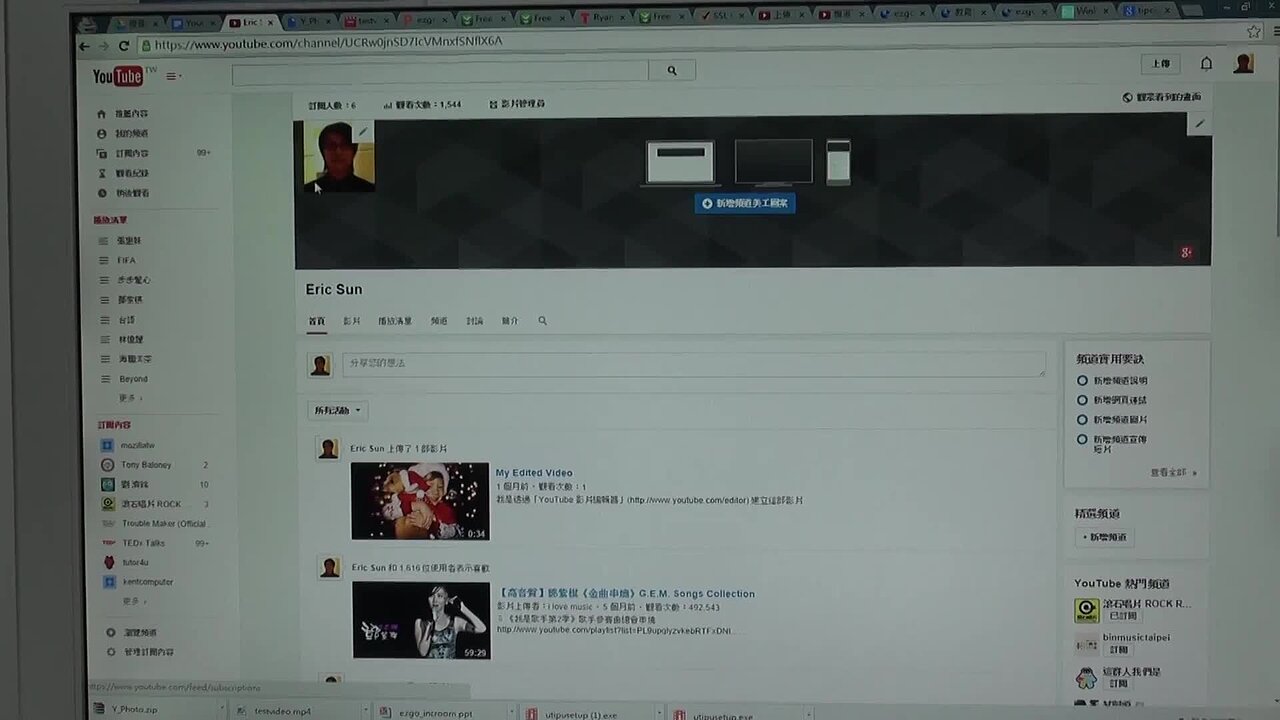The height and width of the screenshot is (720, 1280).
Task: Open kentcomputer subscription
Action: click(147, 582)
